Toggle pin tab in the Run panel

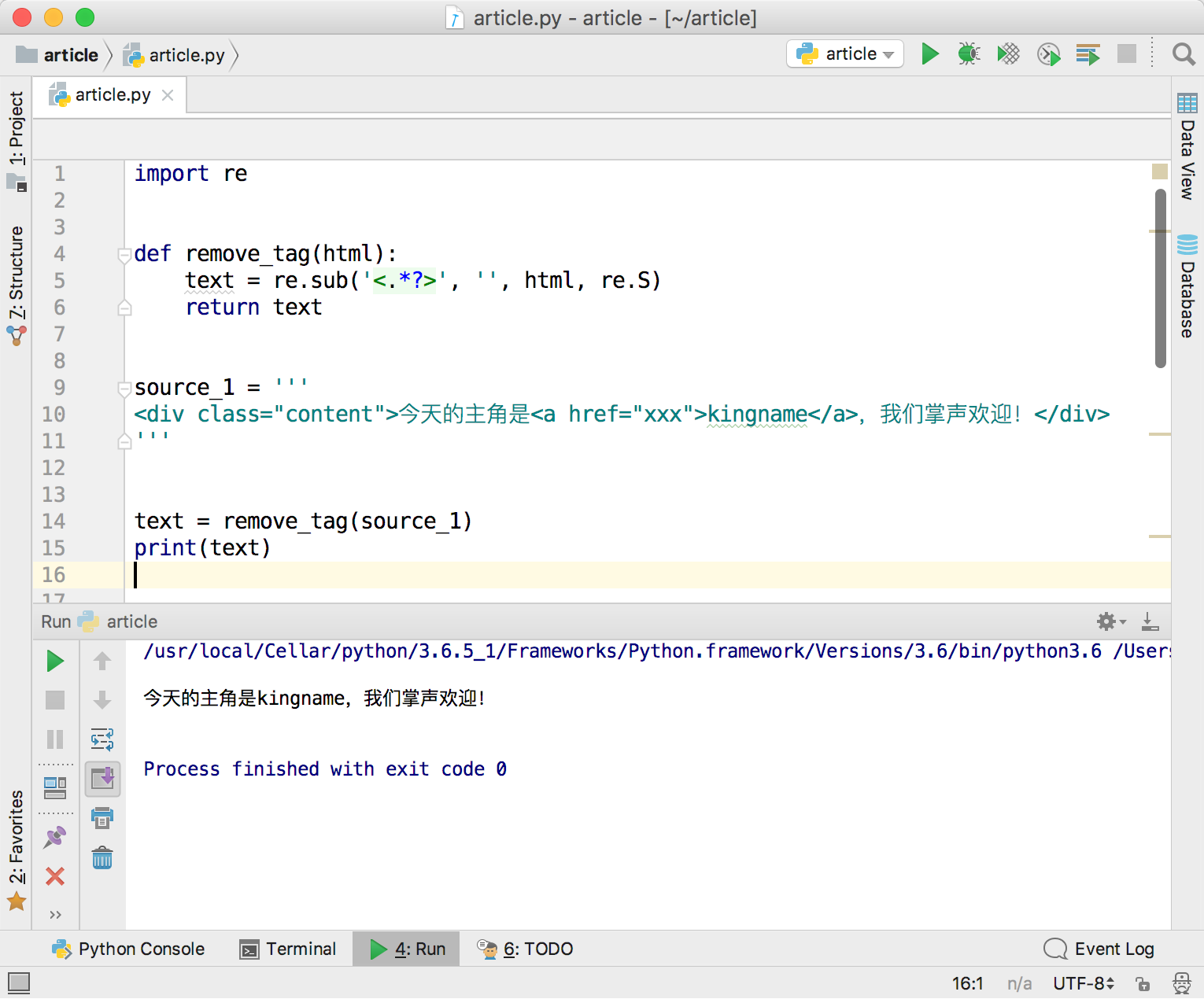tap(55, 837)
